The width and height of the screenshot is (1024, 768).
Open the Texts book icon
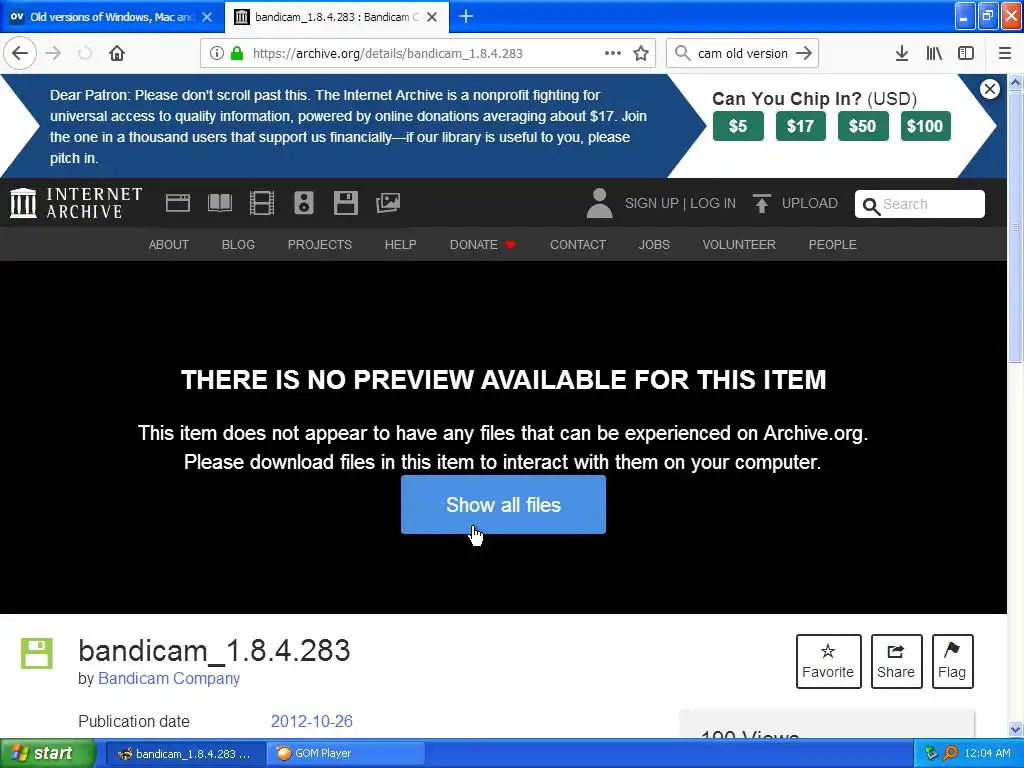[219, 203]
